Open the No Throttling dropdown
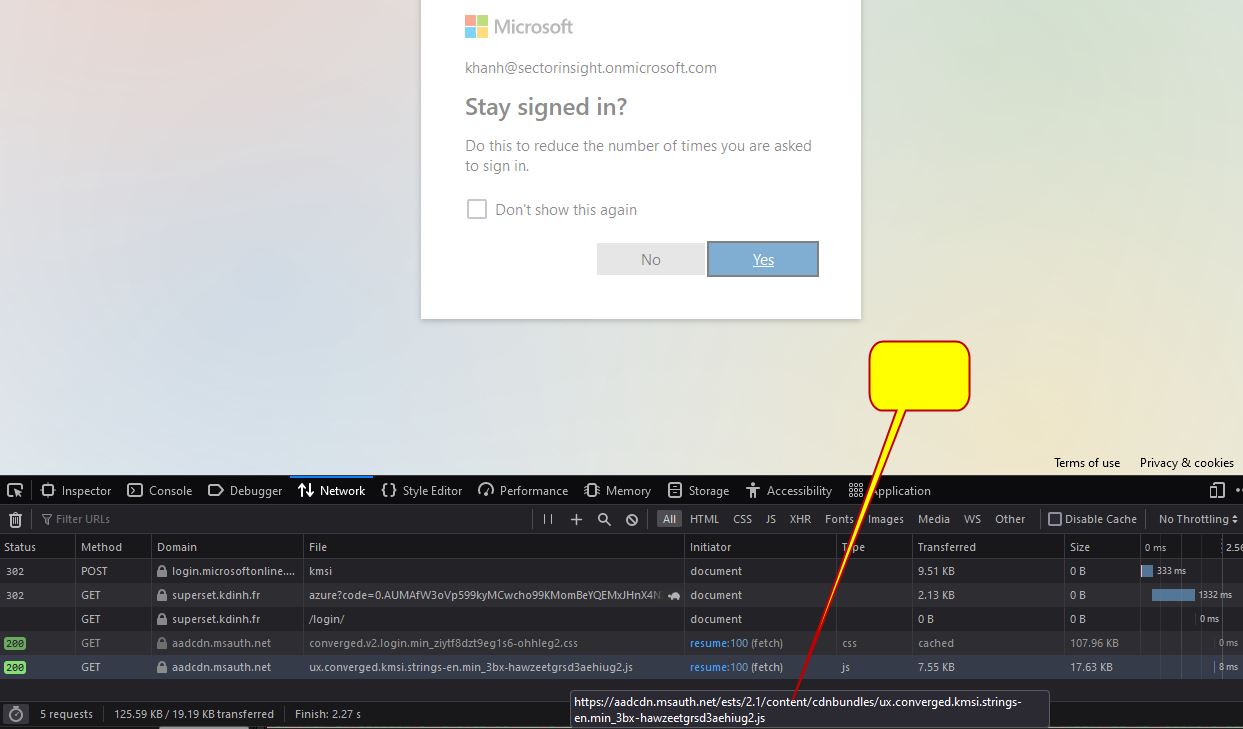Image resolution: width=1243 pixels, height=729 pixels. point(1198,519)
